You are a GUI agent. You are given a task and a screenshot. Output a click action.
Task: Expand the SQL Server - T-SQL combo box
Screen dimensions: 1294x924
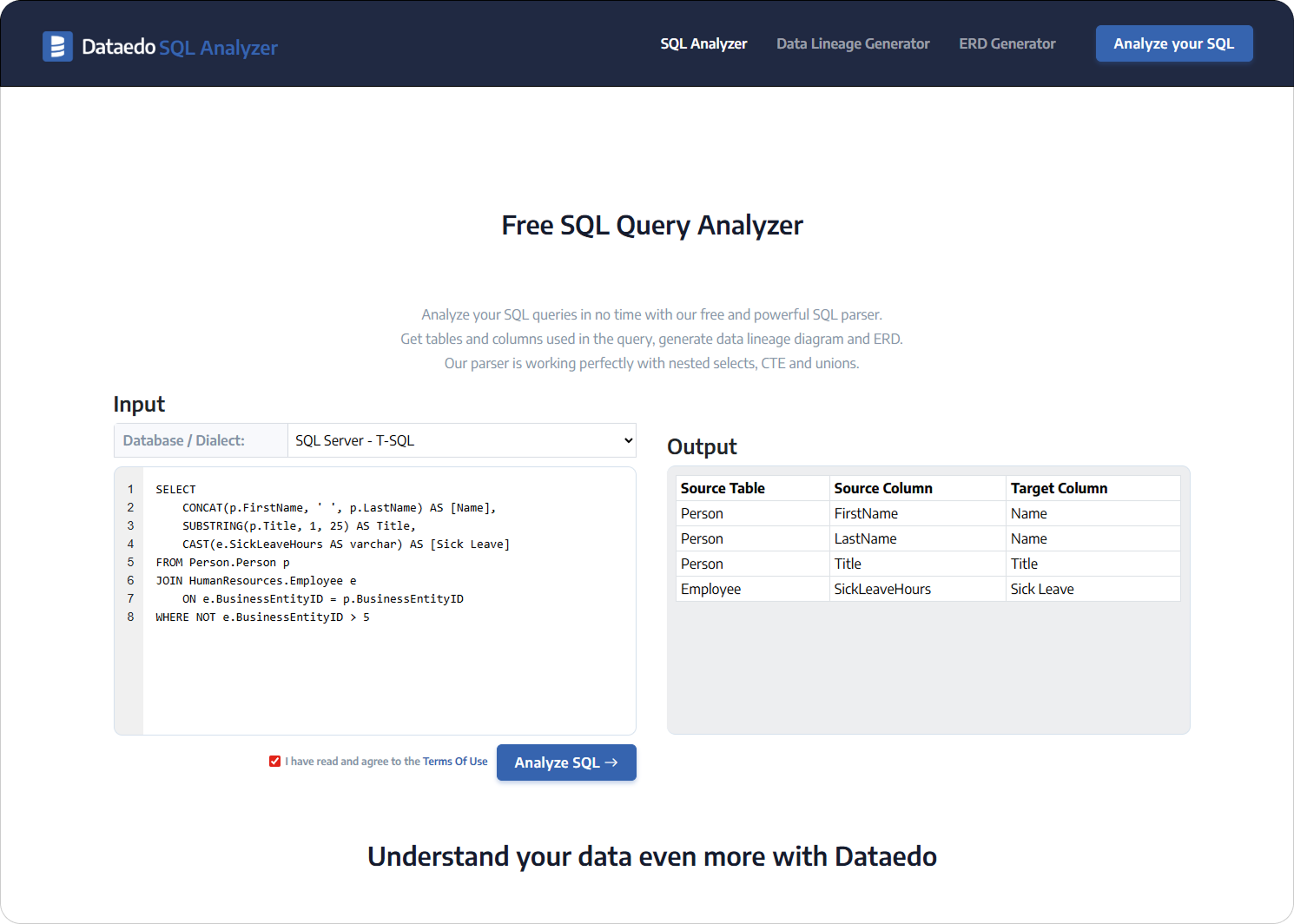[460, 440]
